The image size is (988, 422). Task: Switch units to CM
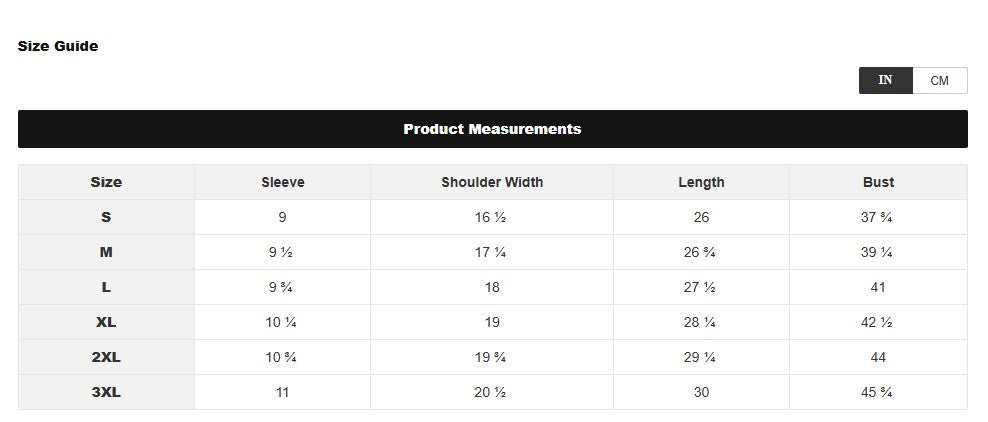(x=939, y=81)
